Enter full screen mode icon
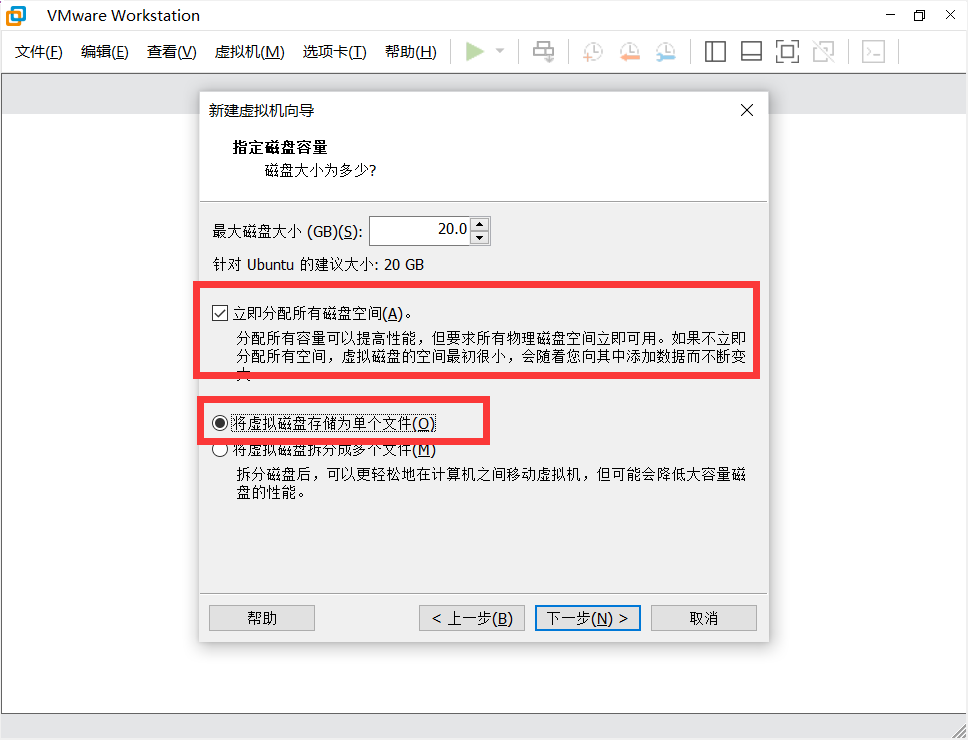This screenshot has width=968, height=740. pos(787,51)
